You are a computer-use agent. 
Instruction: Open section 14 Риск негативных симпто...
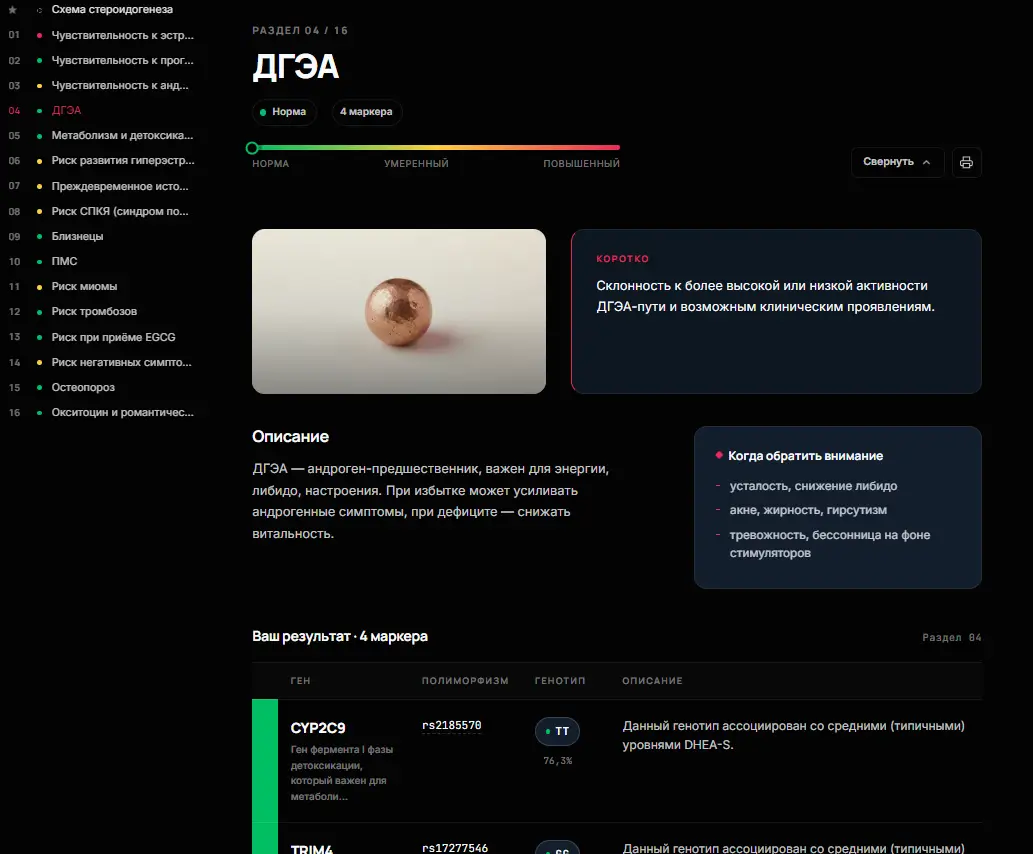click(x=122, y=362)
